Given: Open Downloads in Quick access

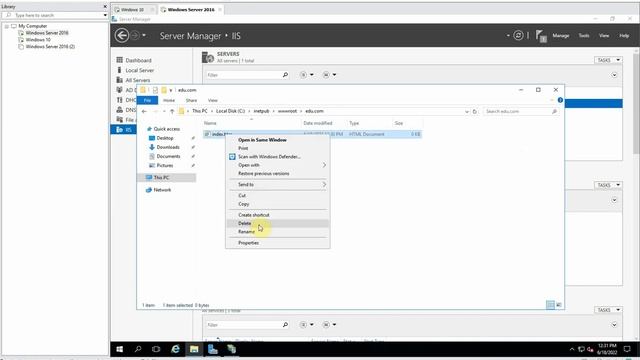Looking at the screenshot, I should (x=168, y=147).
